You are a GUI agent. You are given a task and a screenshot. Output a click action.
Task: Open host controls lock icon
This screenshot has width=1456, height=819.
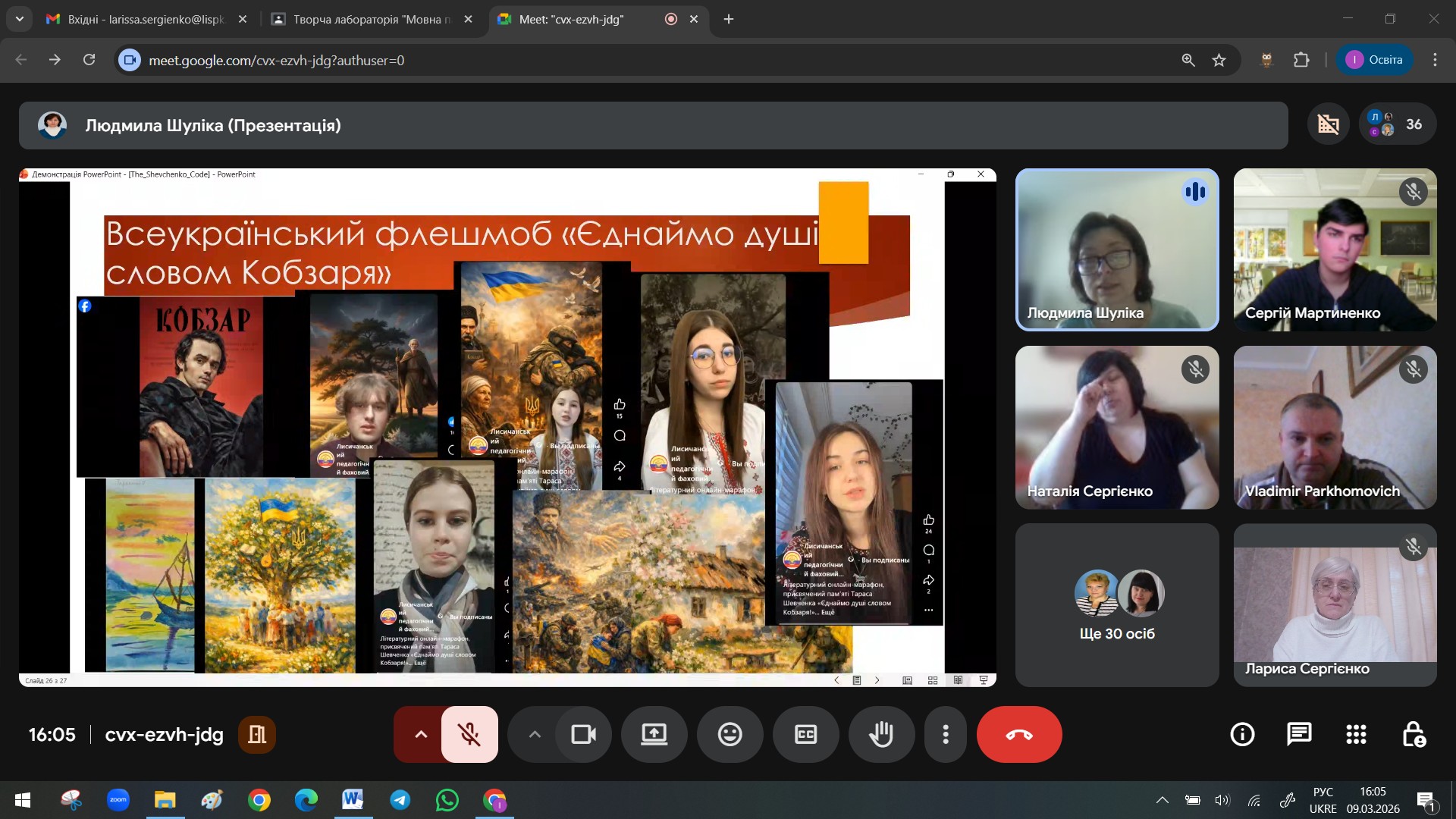point(1413,734)
